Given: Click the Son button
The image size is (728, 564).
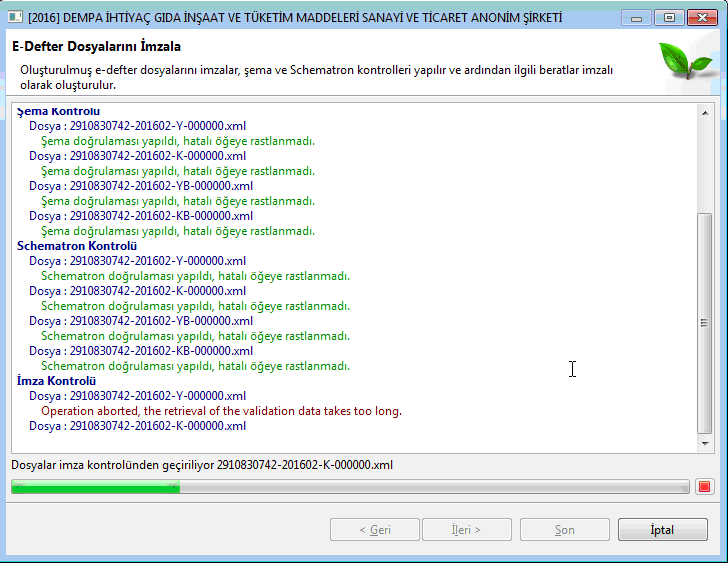Looking at the screenshot, I should (x=564, y=530).
